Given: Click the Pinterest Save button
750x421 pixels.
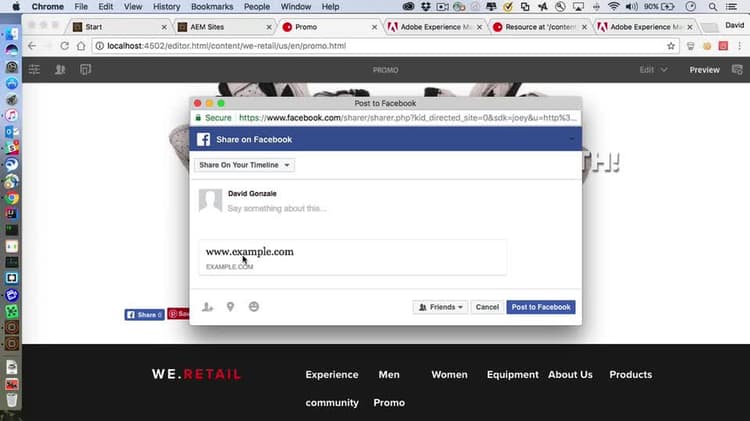Looking at the screenshot, I should [178, 314].
